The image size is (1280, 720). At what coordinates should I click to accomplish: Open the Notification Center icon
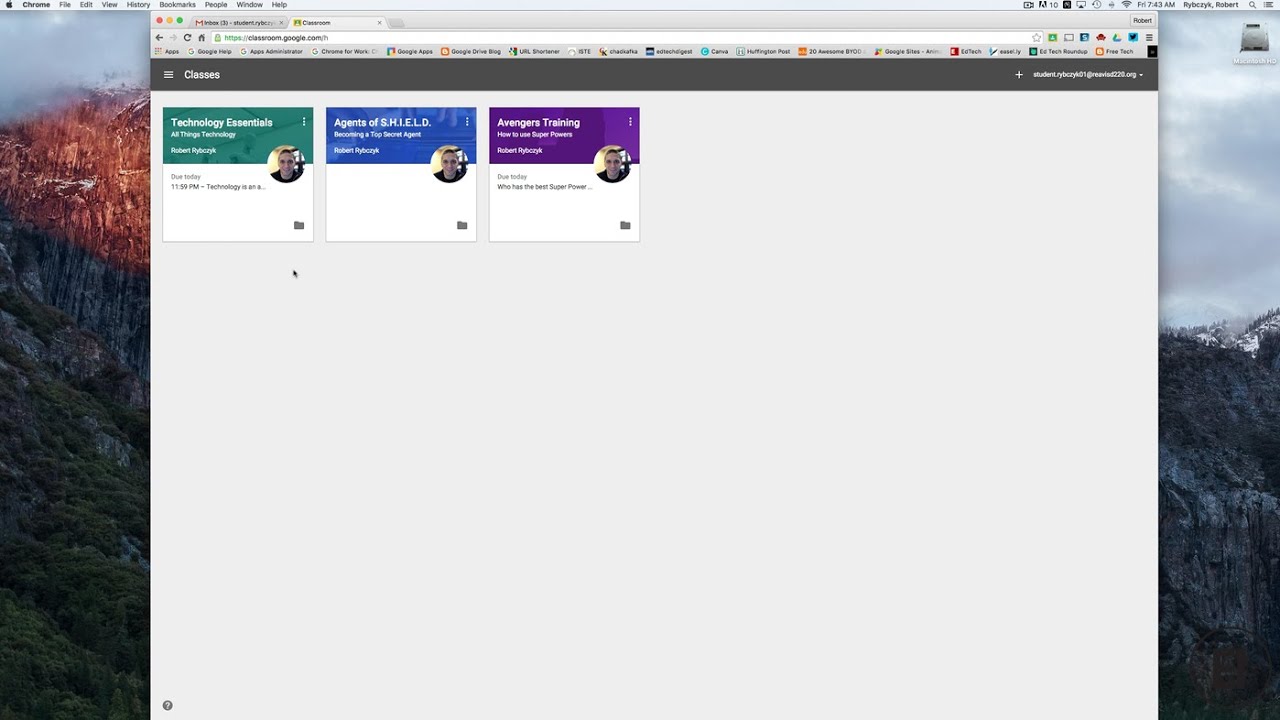pyautogui.click(x=1268, y=5)
